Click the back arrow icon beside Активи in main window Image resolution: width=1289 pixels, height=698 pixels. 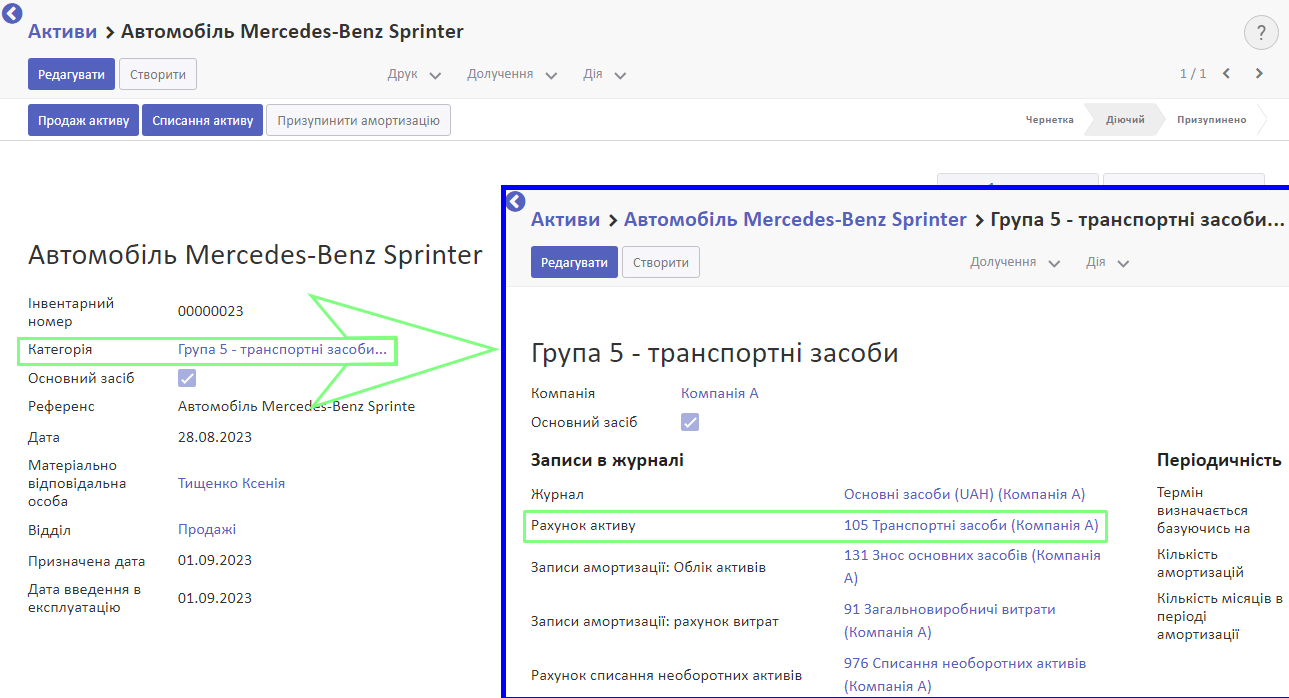click(x=13, y=13)
